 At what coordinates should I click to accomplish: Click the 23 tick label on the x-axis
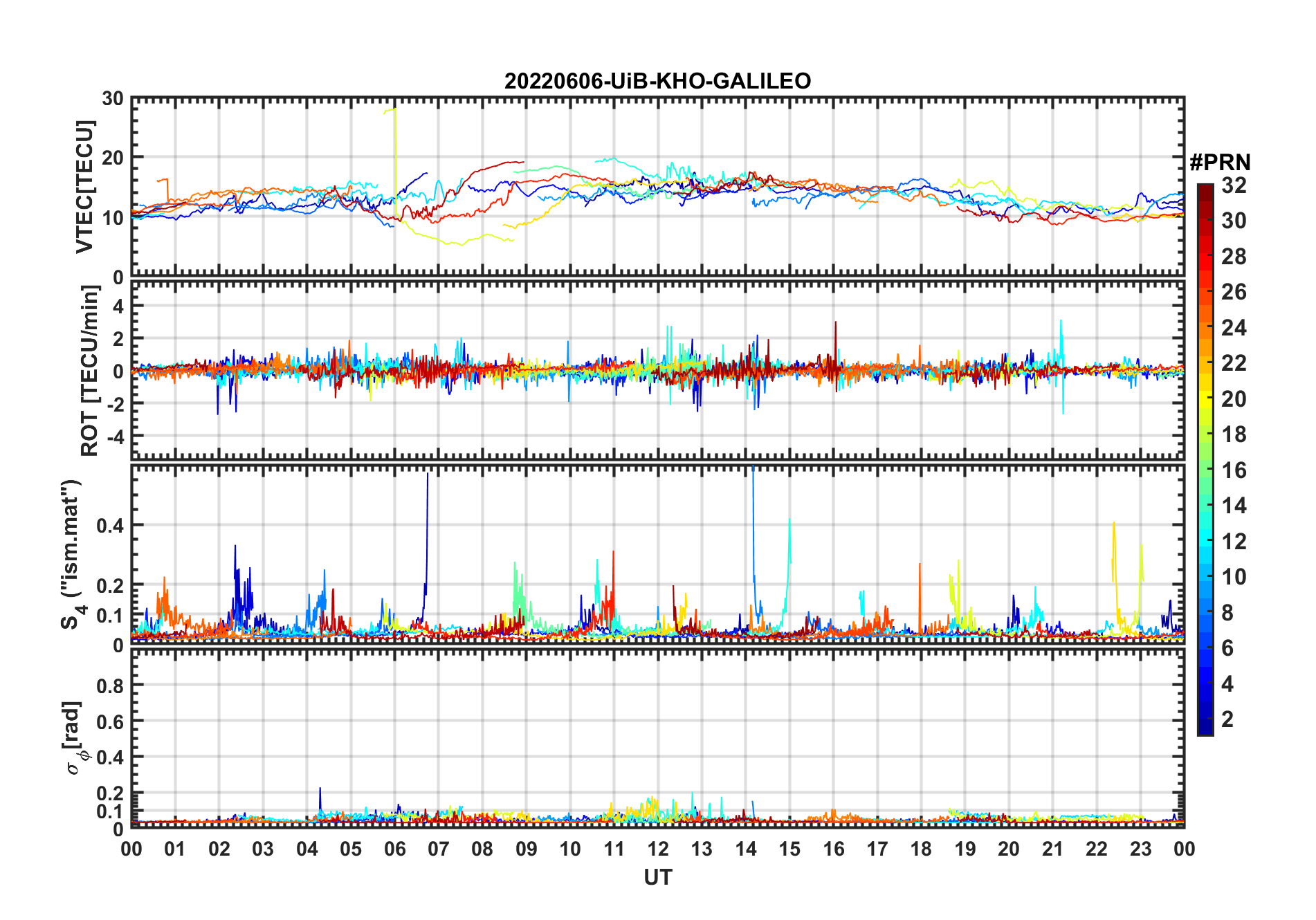(1140, 849)
